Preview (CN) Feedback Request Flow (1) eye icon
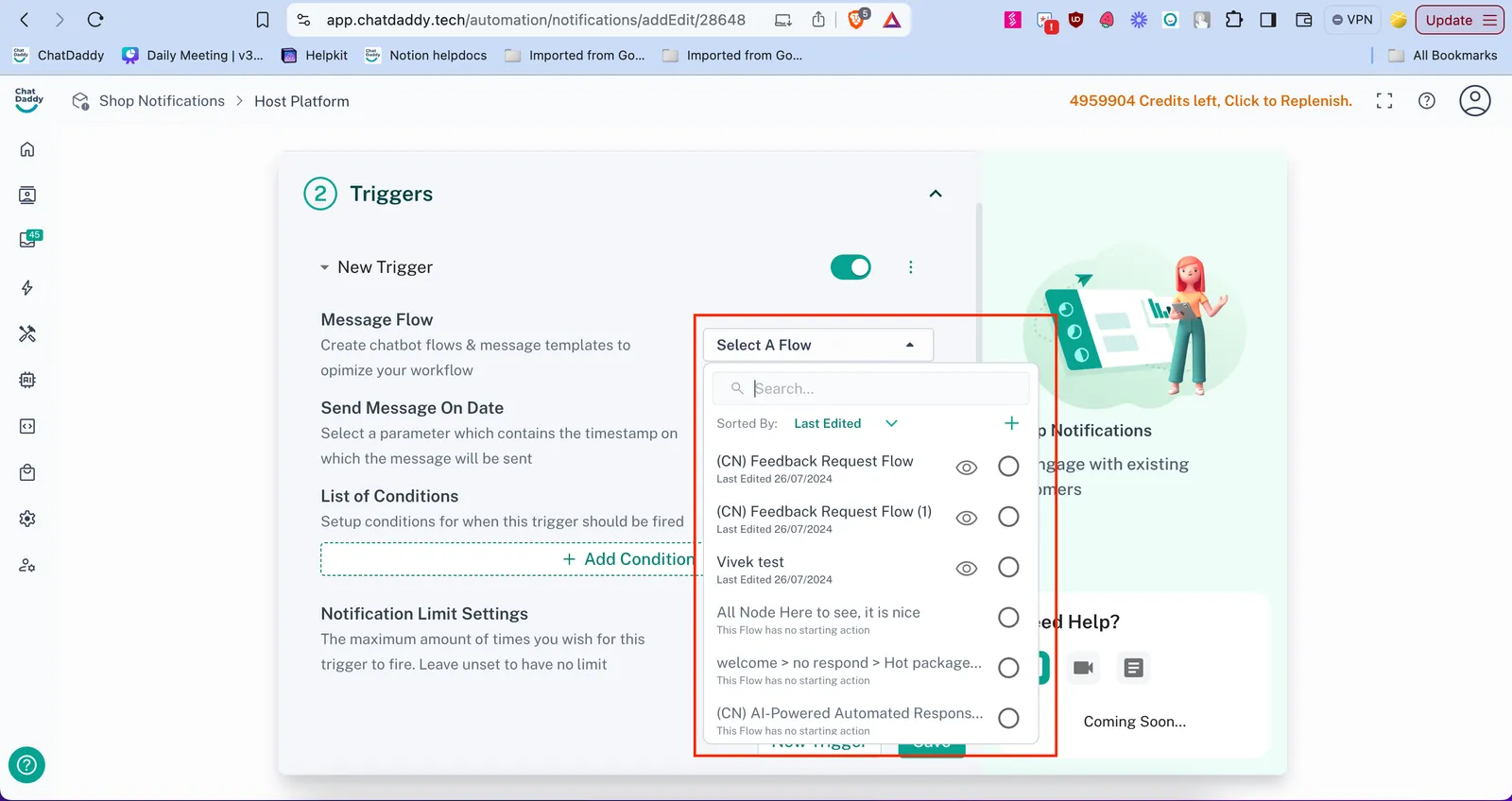 (x=966, y=518)
